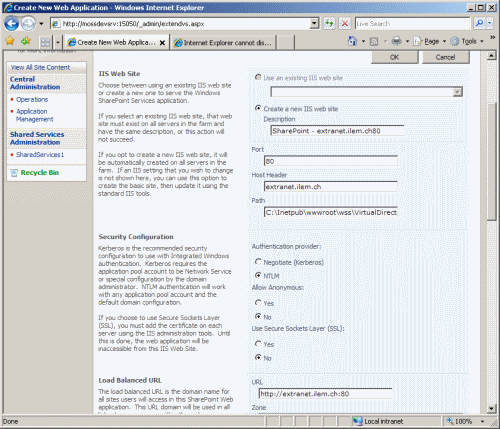Select Yes for Allow Anonymous
500x429 pixels.
(258, 303)
